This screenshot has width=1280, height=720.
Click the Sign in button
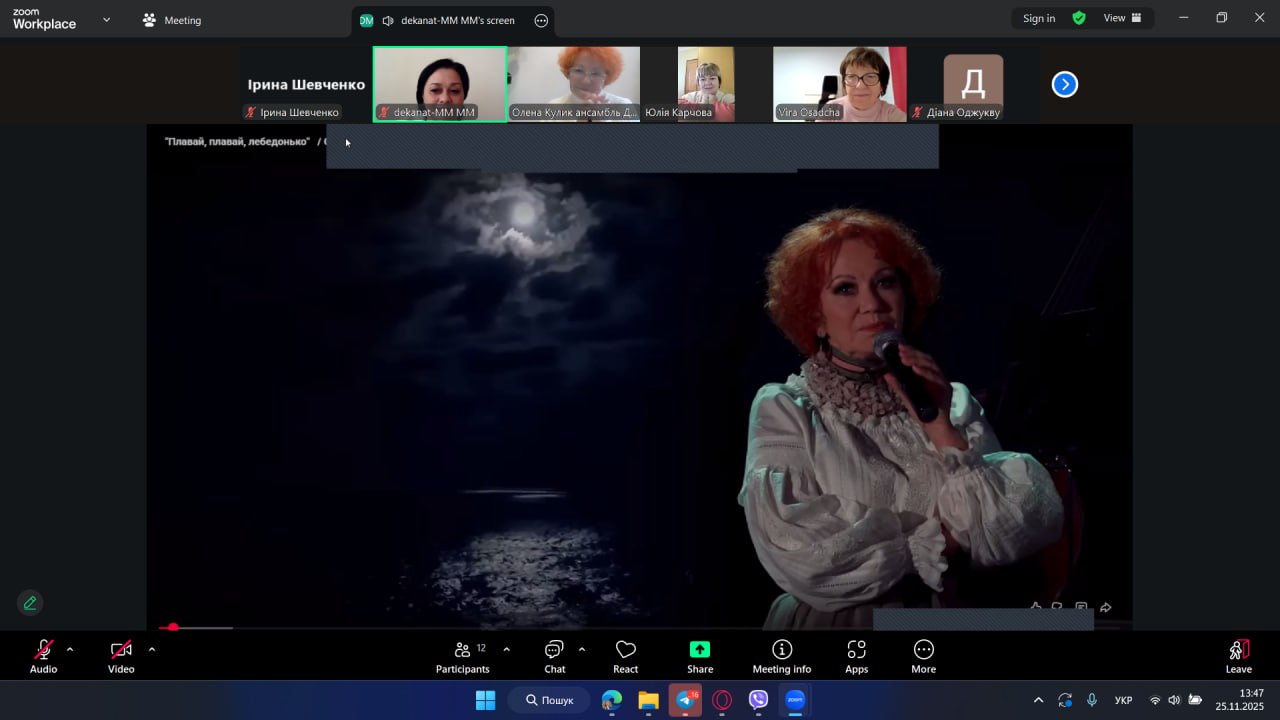(1038, 18)
